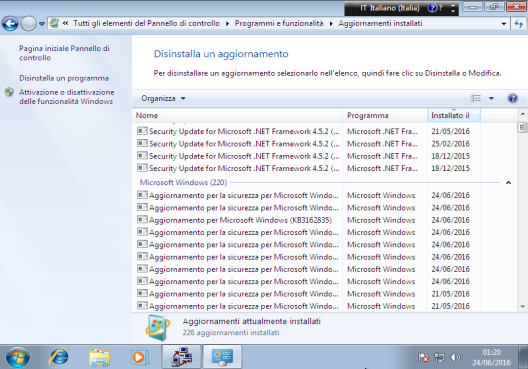
Task: Click the 226 aggiornamenti installati text
Action: pyautogui.click(x=231, y=333)
